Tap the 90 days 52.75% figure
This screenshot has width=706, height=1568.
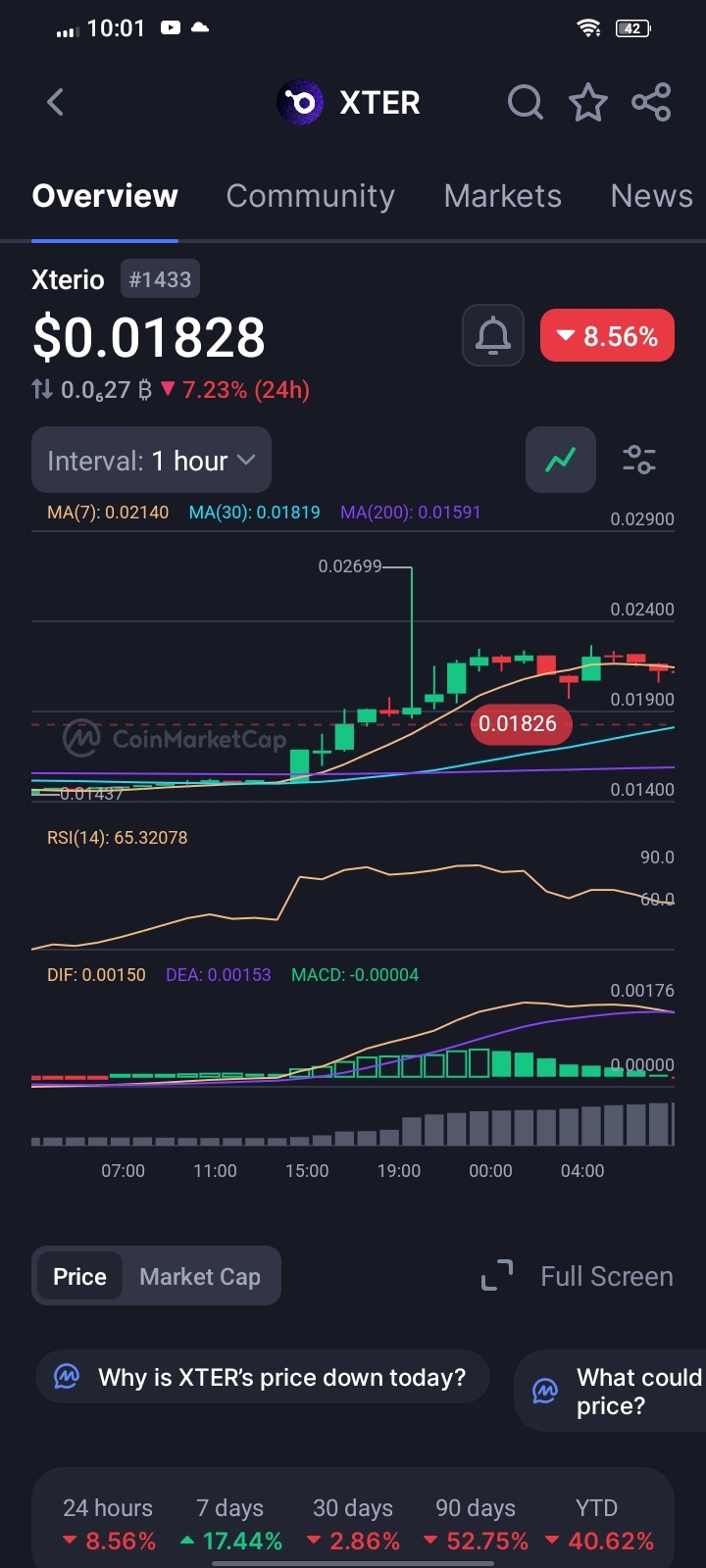(476, 1541)
